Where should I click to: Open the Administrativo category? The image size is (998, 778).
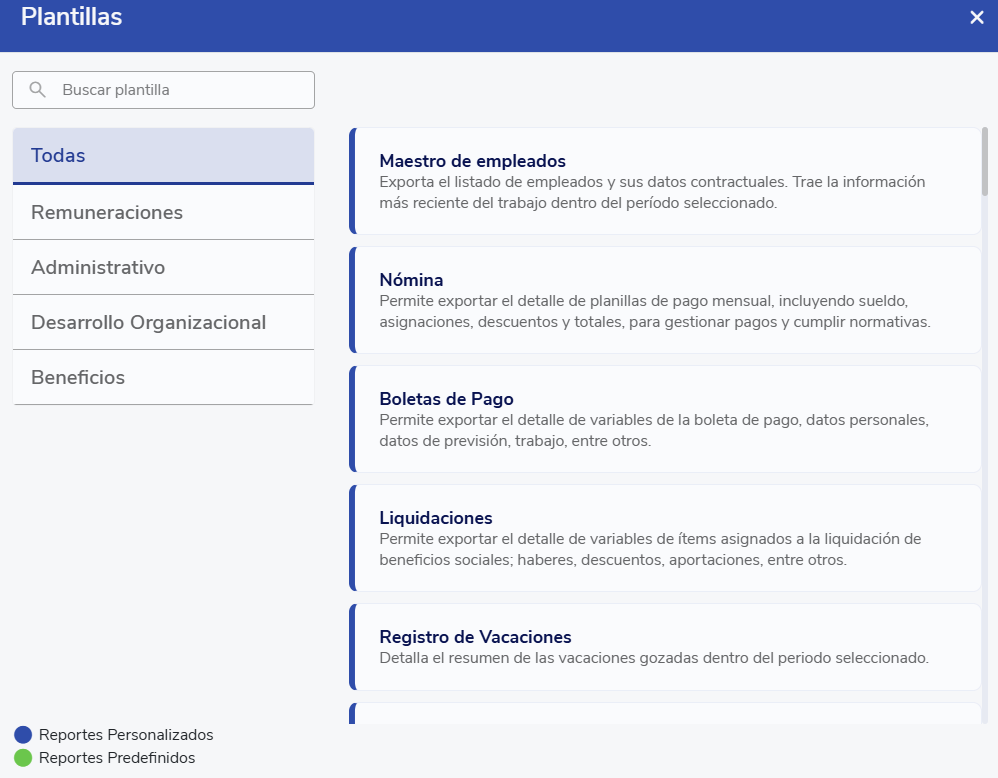[163, 268]
